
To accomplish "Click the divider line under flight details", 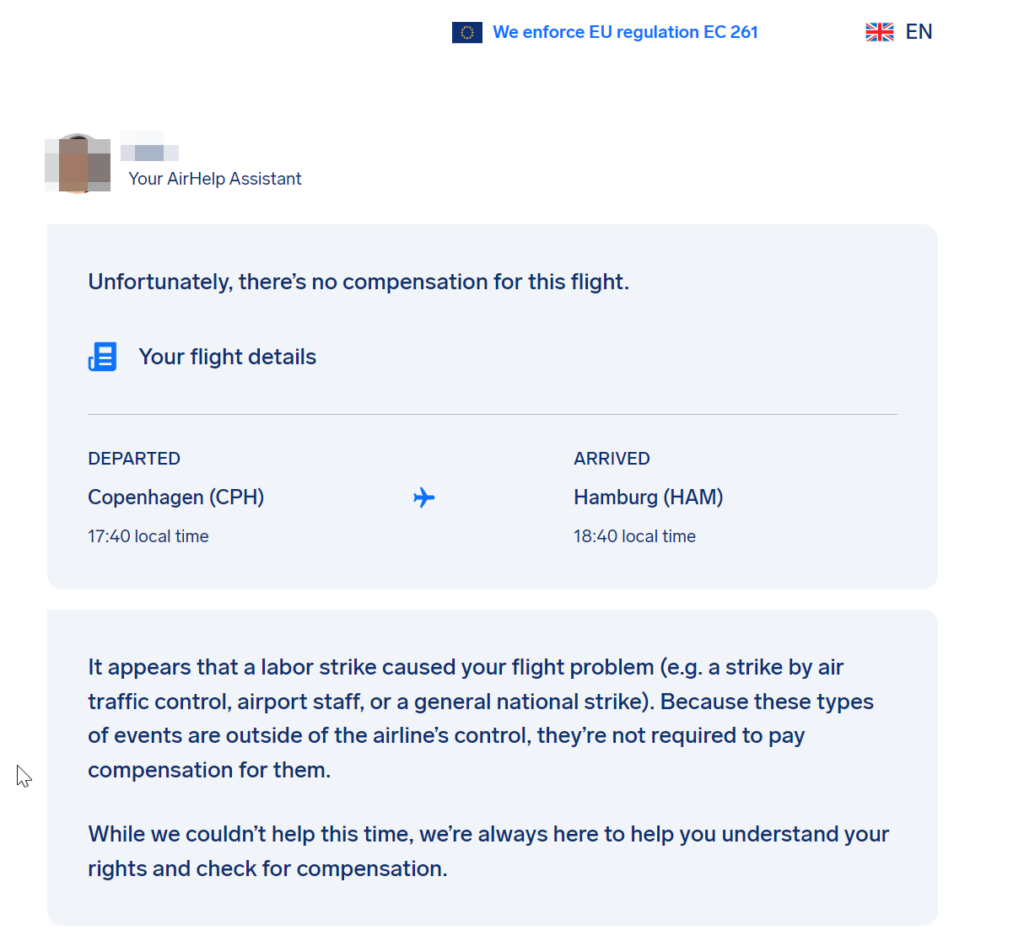I will (x=492, y=414).
